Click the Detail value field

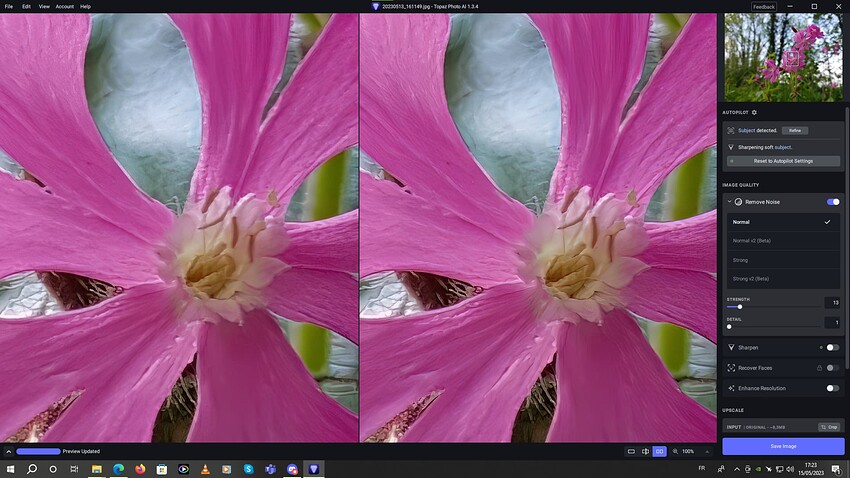coord(832,322)
